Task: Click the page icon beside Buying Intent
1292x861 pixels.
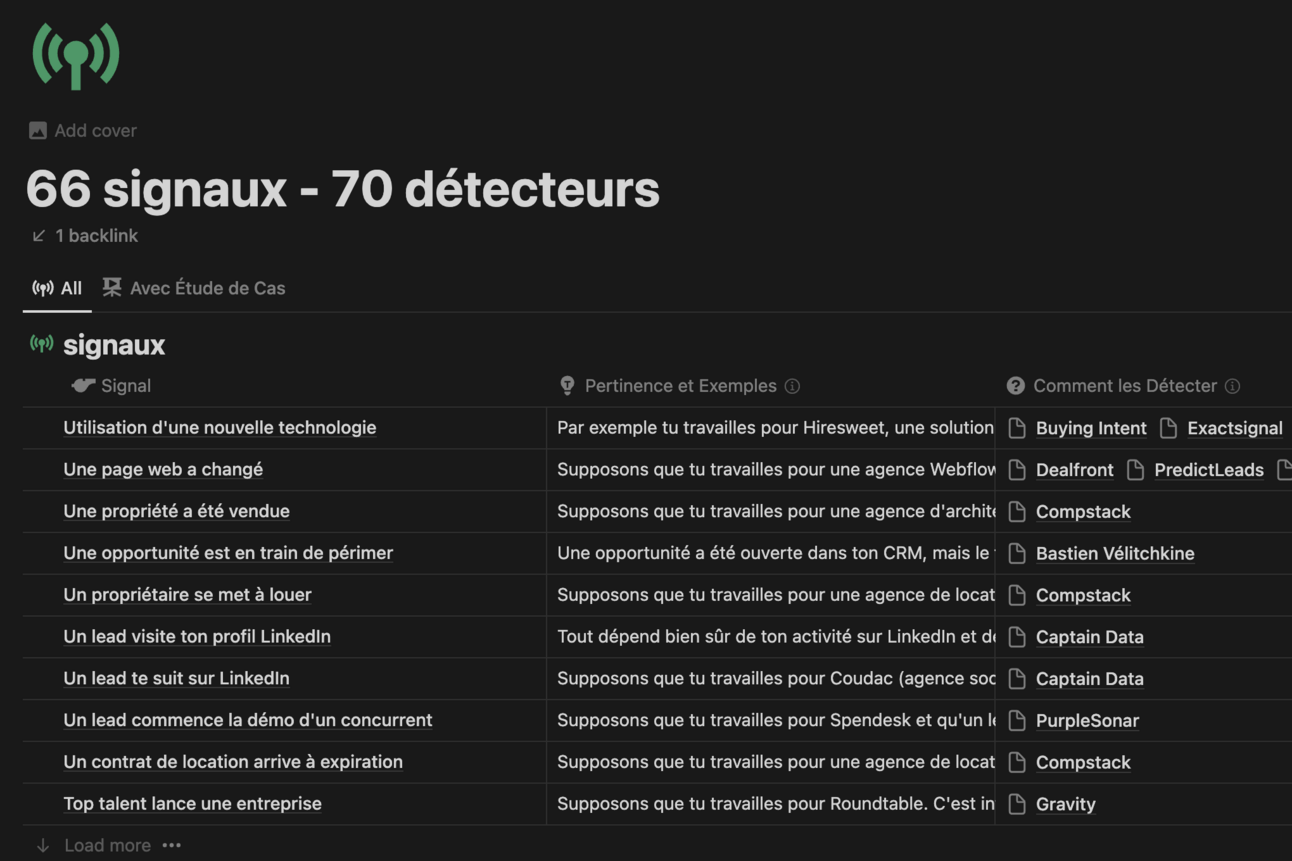Action: point(1017,428)
